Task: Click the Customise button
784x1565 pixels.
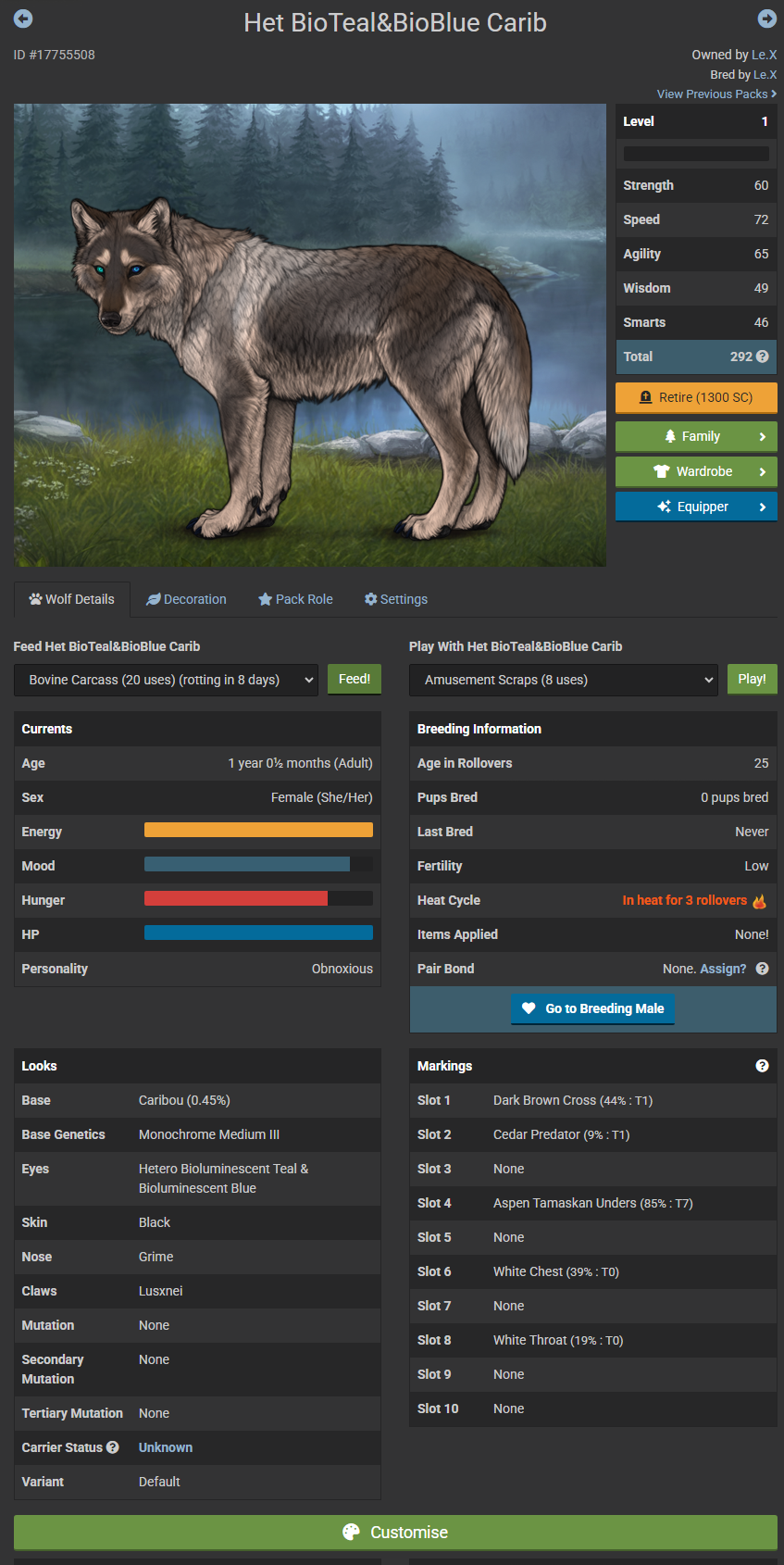Action: pos(395,1533)
